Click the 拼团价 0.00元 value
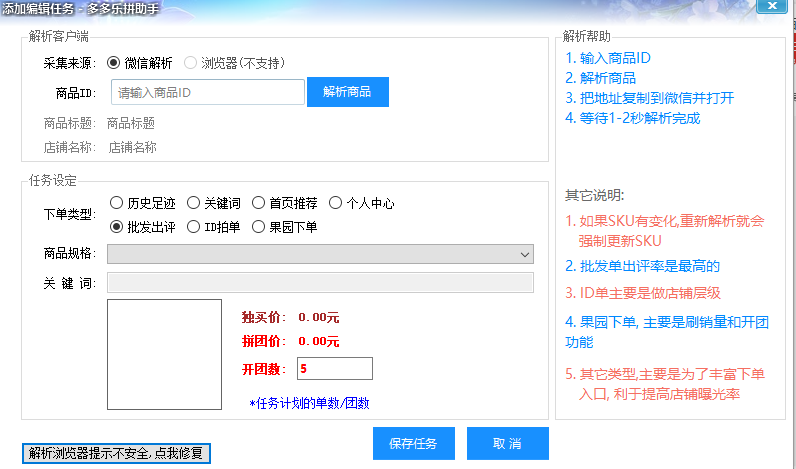This screenshot has height=469, width=796. click(319, 342)
